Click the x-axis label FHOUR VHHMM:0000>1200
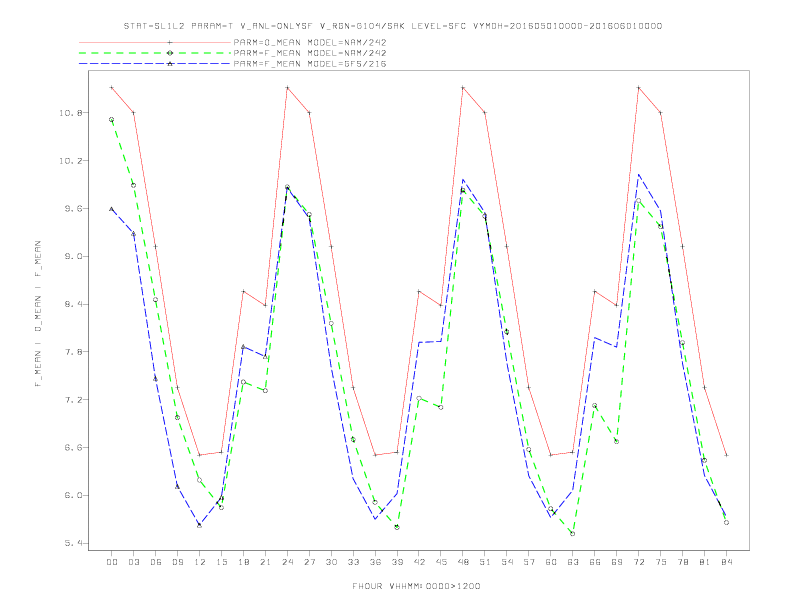 coord(416,586)
